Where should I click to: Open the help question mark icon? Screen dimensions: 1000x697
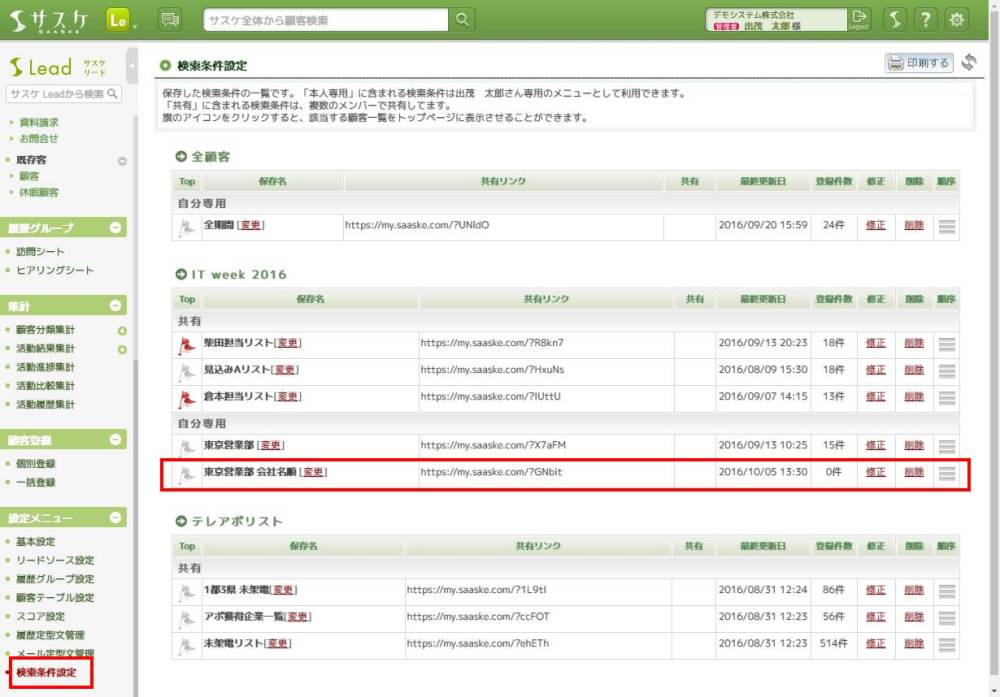click(927, 20)
